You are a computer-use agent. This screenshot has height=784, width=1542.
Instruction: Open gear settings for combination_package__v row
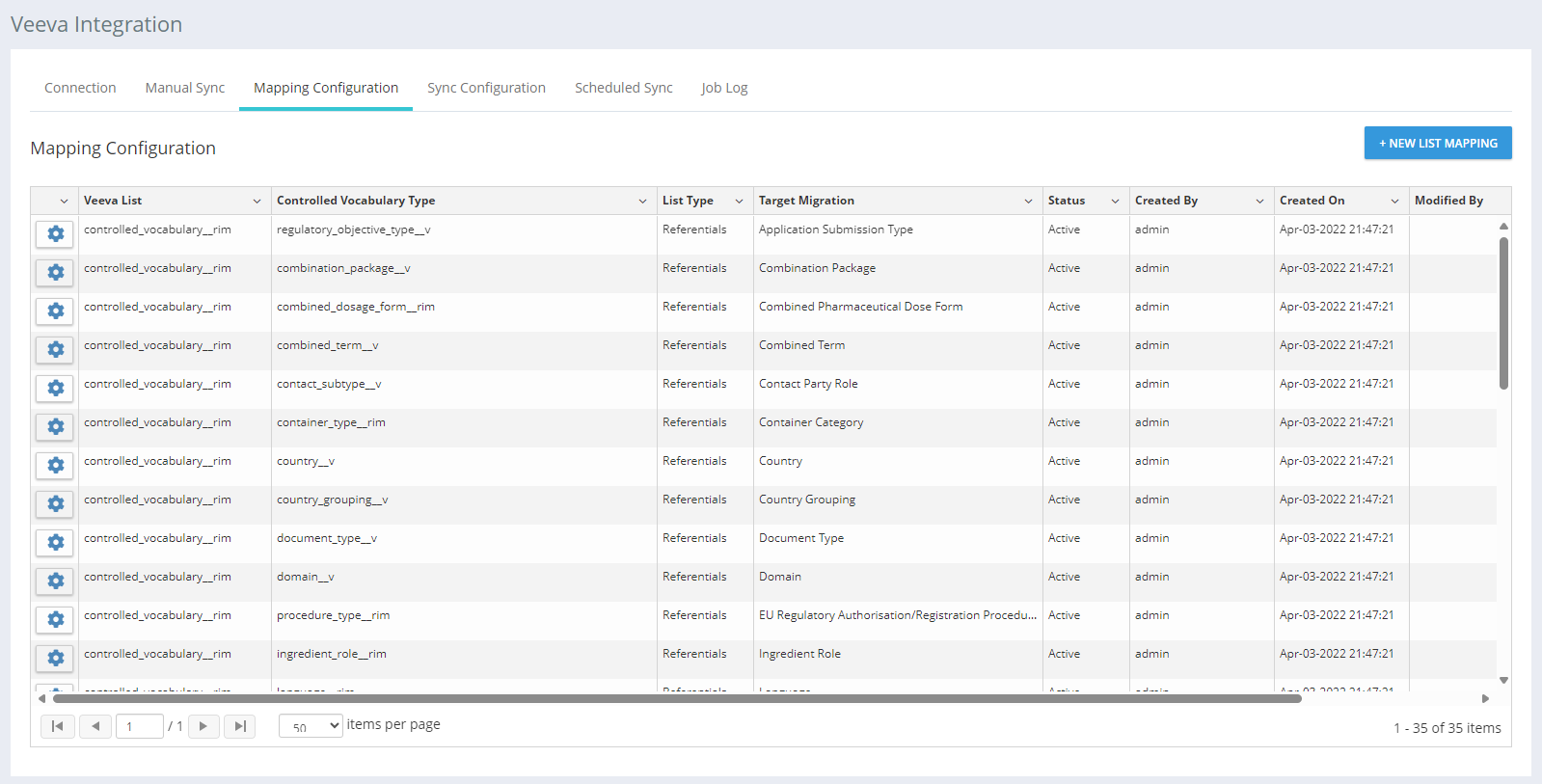[x=55, y=273]
